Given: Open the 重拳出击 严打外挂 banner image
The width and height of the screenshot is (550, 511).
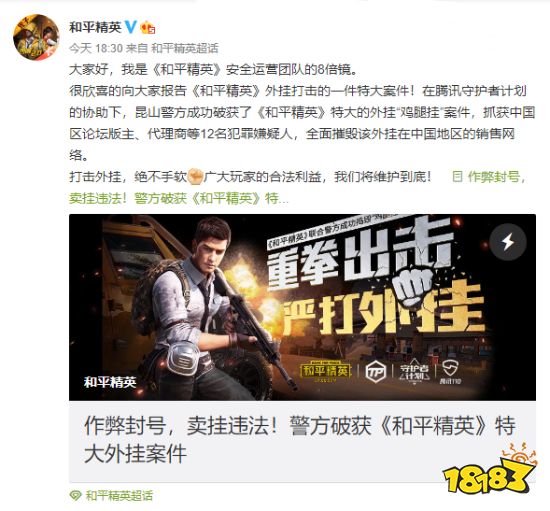Looking at the screenshot, I should pos(302,307).
